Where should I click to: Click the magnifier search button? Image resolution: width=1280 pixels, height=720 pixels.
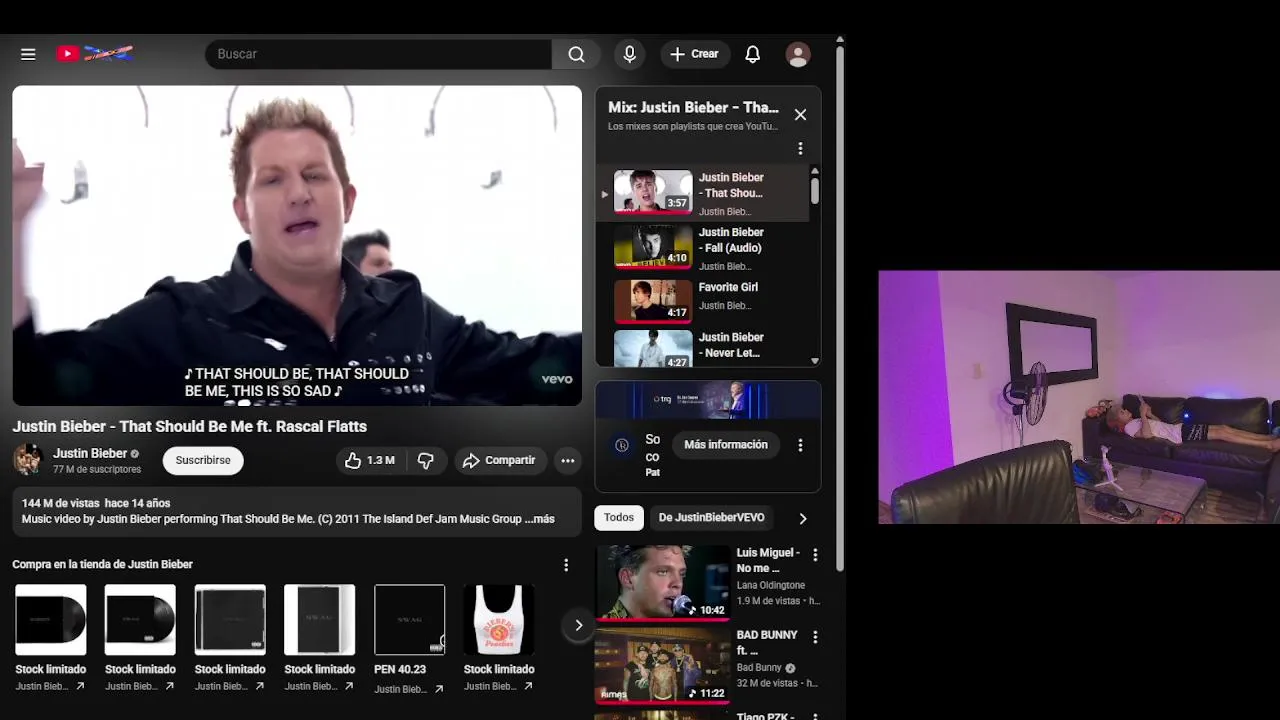point(576,54)
